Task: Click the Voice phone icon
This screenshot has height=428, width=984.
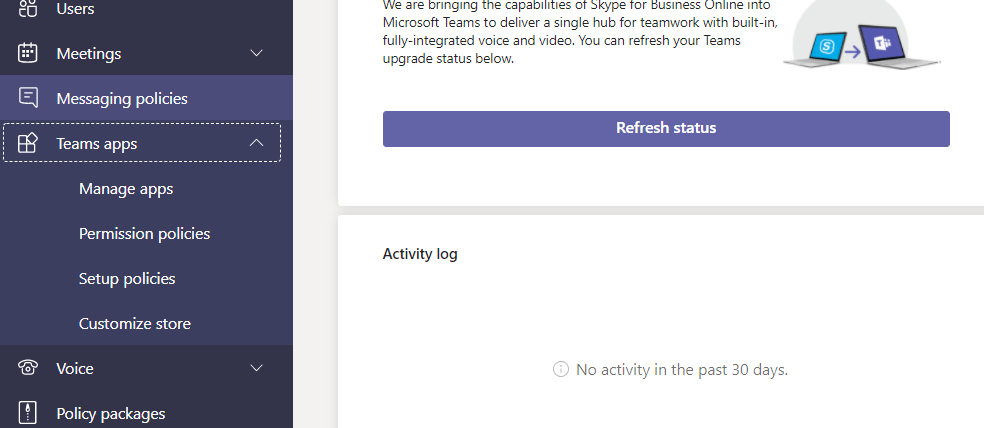Action: tap(28, 368)
